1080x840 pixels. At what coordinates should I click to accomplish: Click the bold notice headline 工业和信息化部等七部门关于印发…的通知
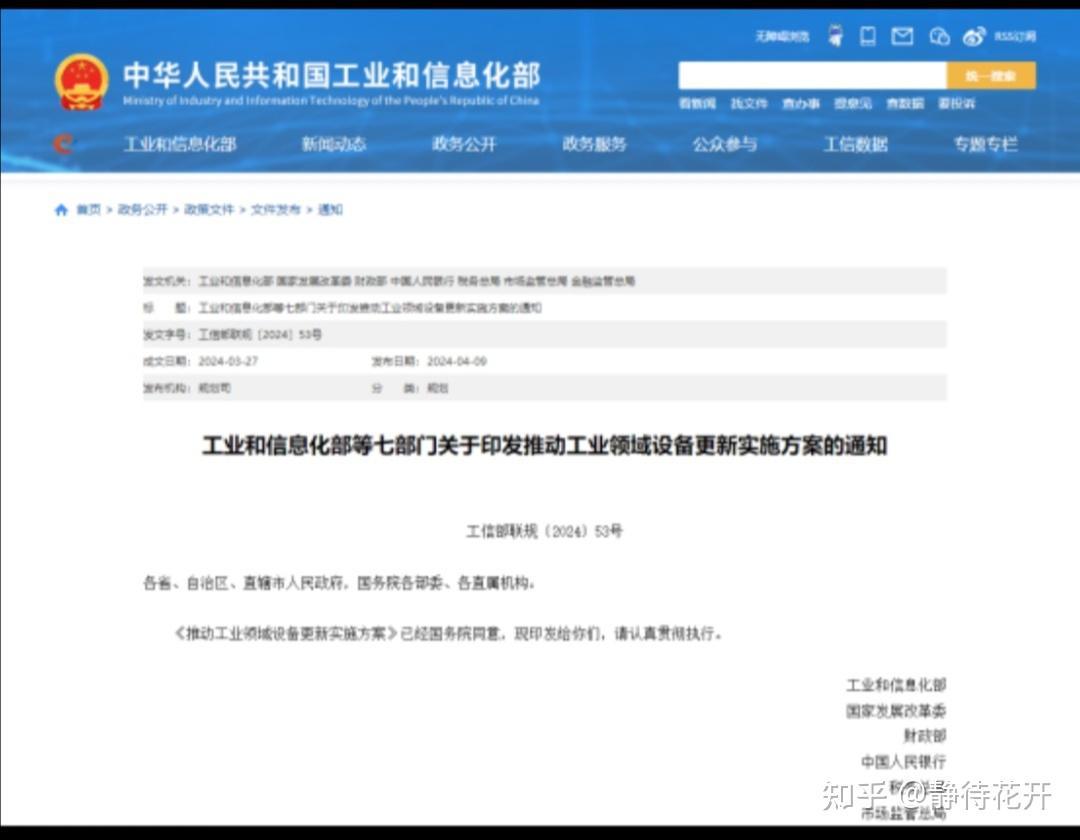point(544,446)
